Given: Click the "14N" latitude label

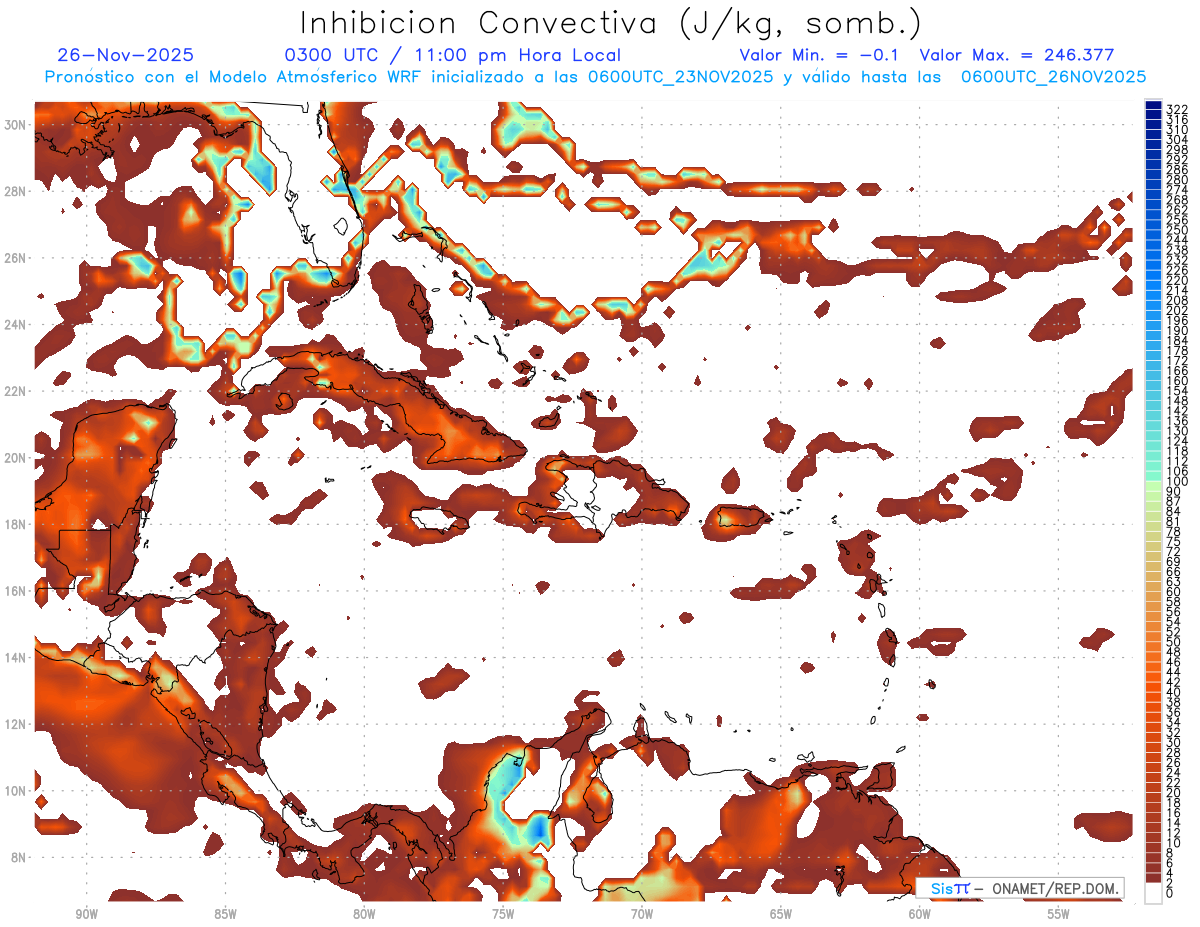Looking at the screenshot, I should (x=17, y=657).
